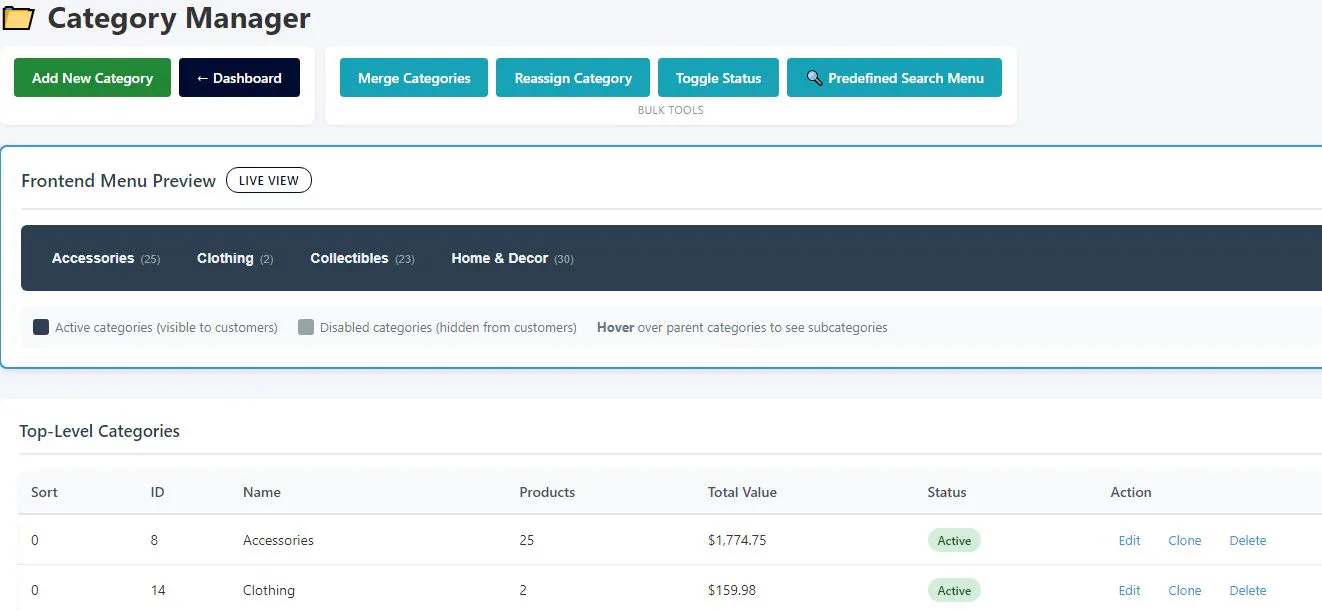Select Clothing in the menu preview
Screen dimensions: 1322x611
(x=235, y=258)
